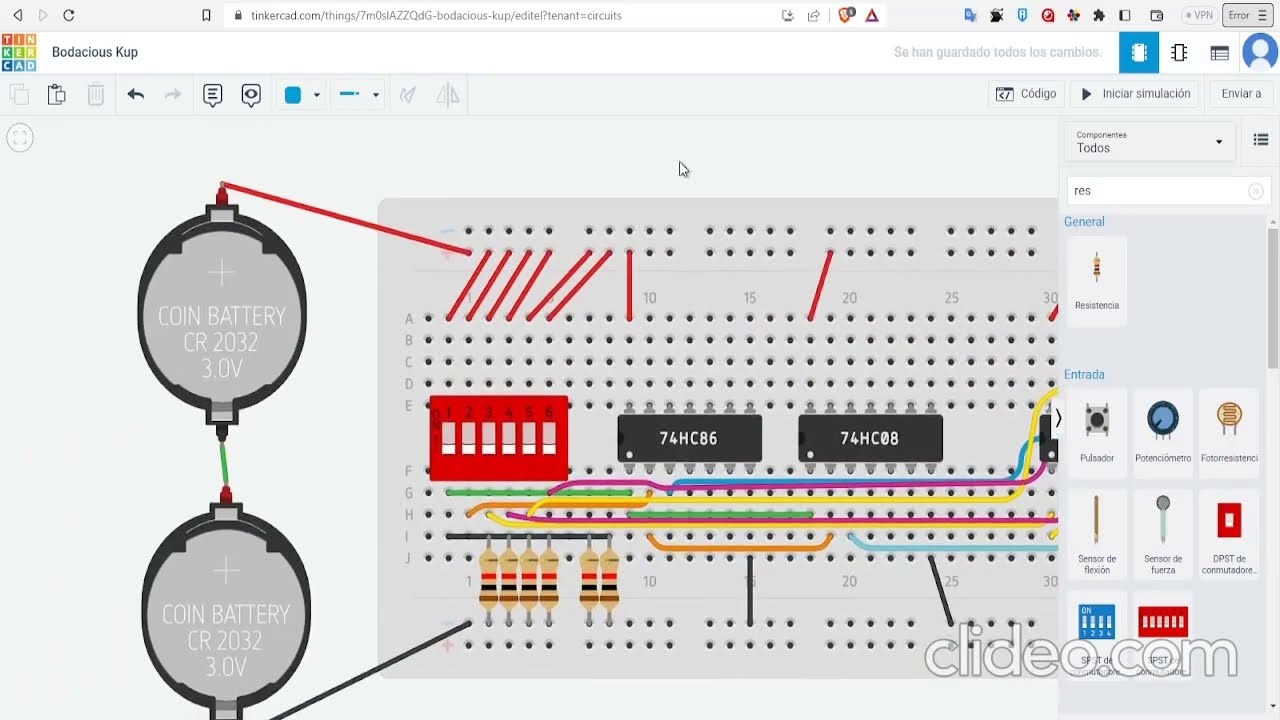Open the user profile avatar
Viewport: 1280px width, 720px height.
(1260, 52)
